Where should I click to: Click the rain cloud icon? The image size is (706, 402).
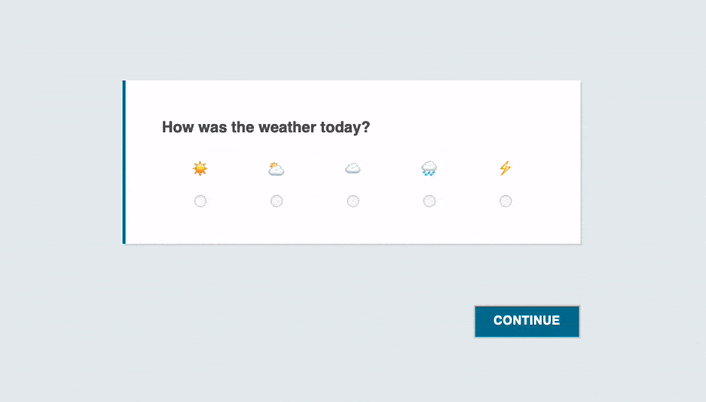[x=429, y=169]
